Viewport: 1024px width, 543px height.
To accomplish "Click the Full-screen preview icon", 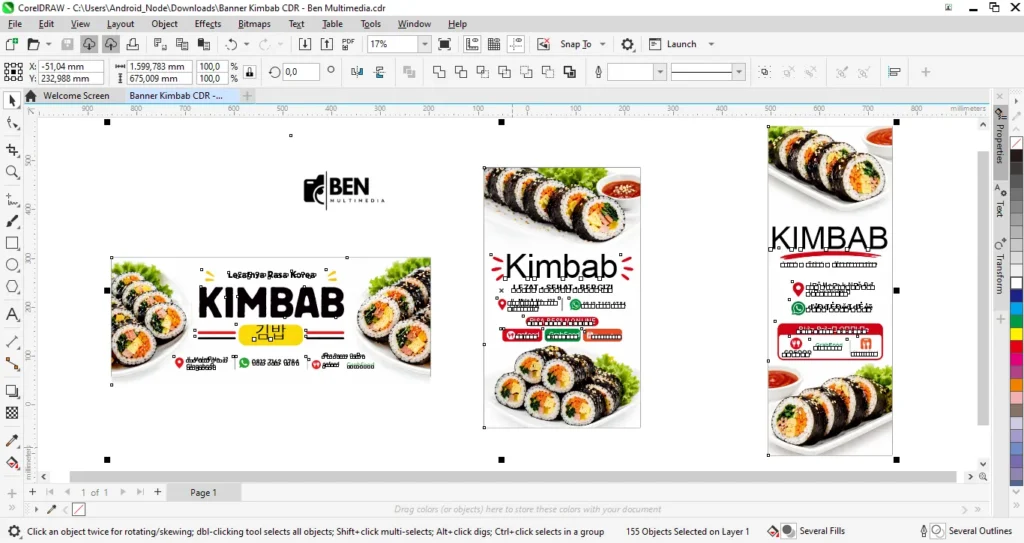I will pos(444,44).
